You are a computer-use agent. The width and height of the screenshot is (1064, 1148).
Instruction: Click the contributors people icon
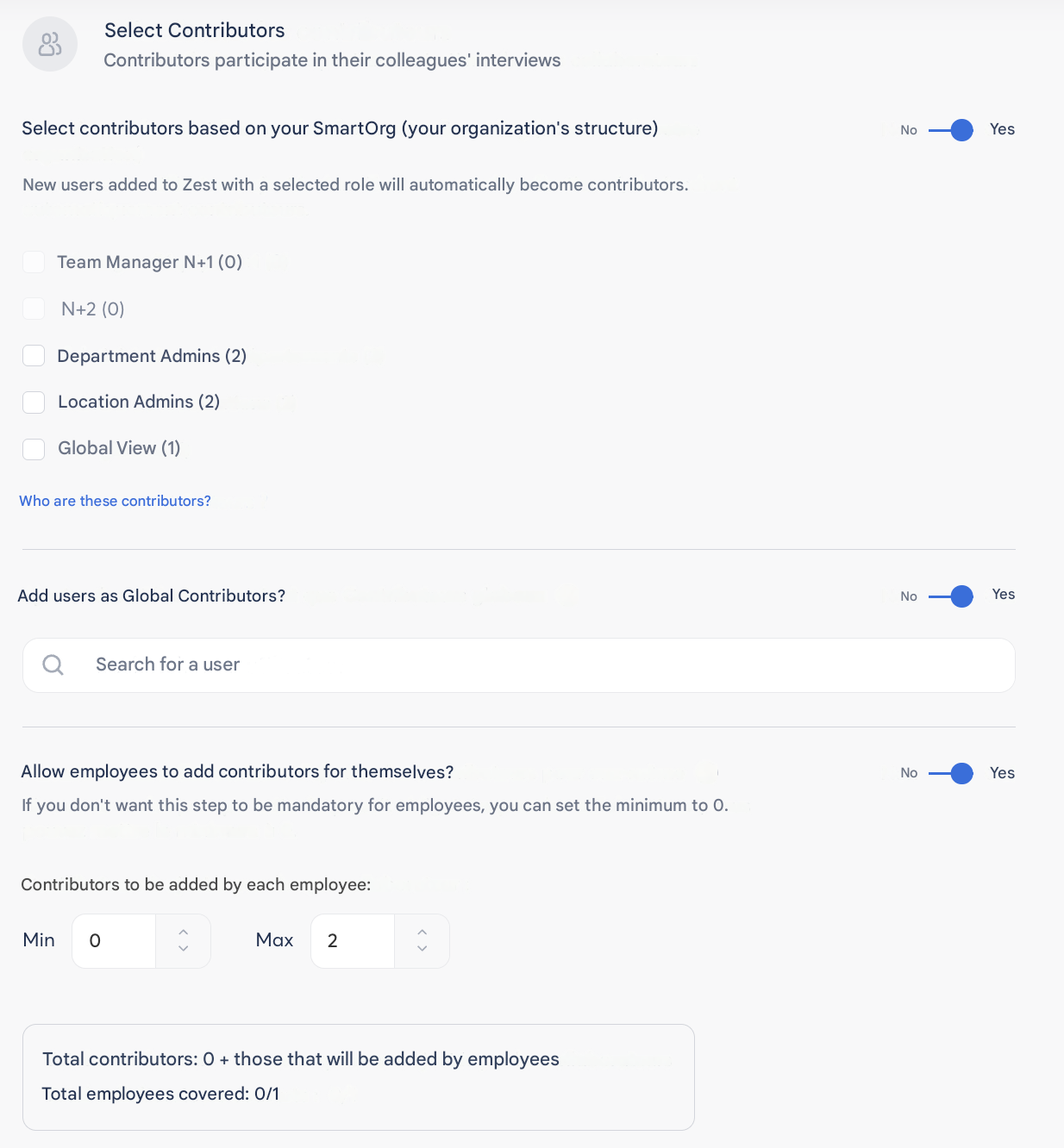(x=50, y=44)
